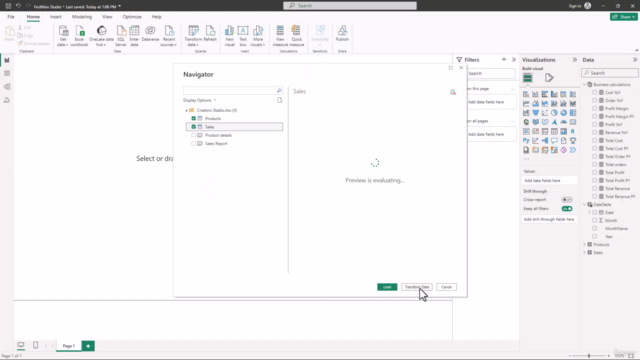640x360 pixels.
Task: Switch to the View ribbon tab
Action: pyautogui.click(x=107, y=17)
